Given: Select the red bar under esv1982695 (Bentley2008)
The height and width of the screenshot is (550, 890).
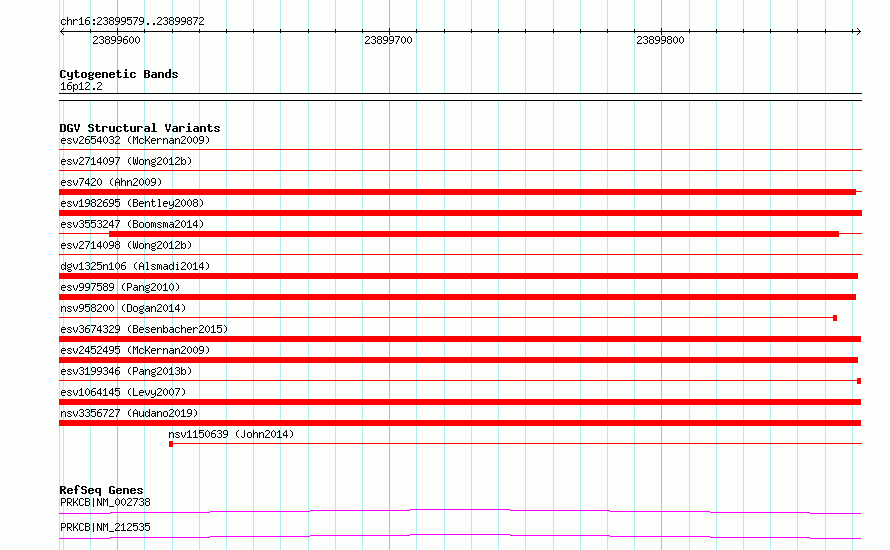Looking at the screenshot, I should pyautogui.click(x=460, y=213).
